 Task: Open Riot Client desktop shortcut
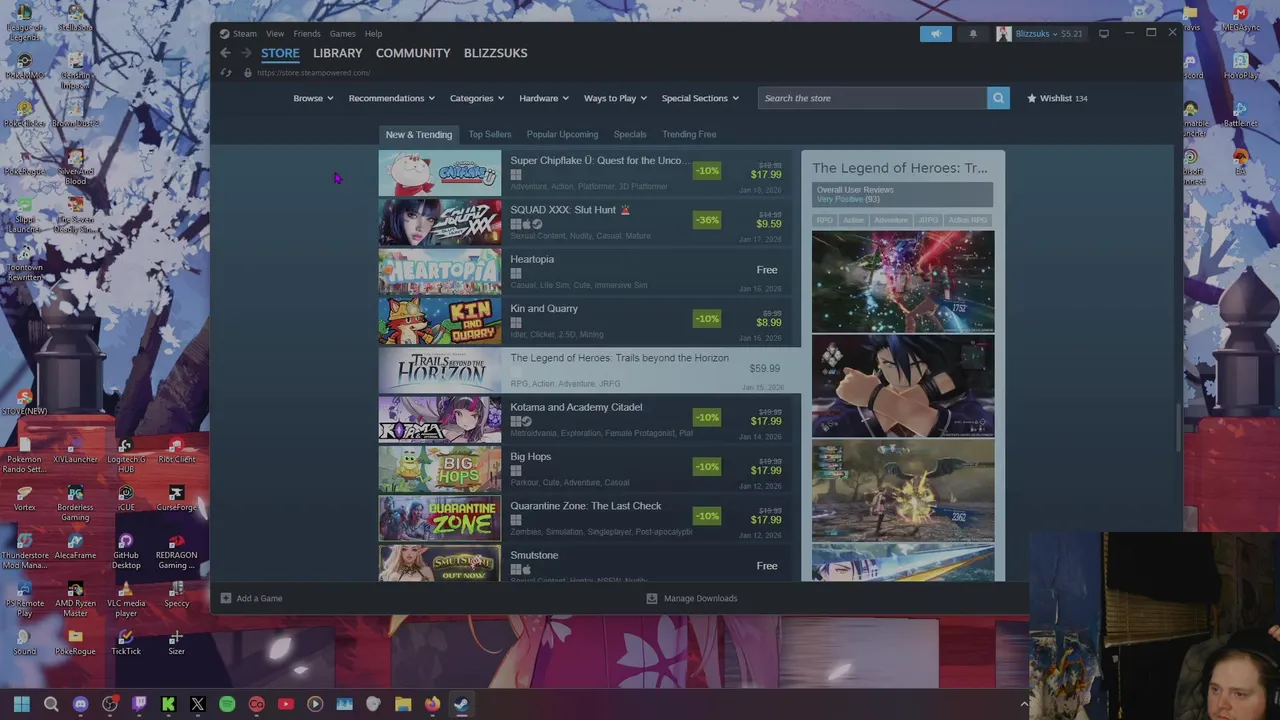click(176, 451)
